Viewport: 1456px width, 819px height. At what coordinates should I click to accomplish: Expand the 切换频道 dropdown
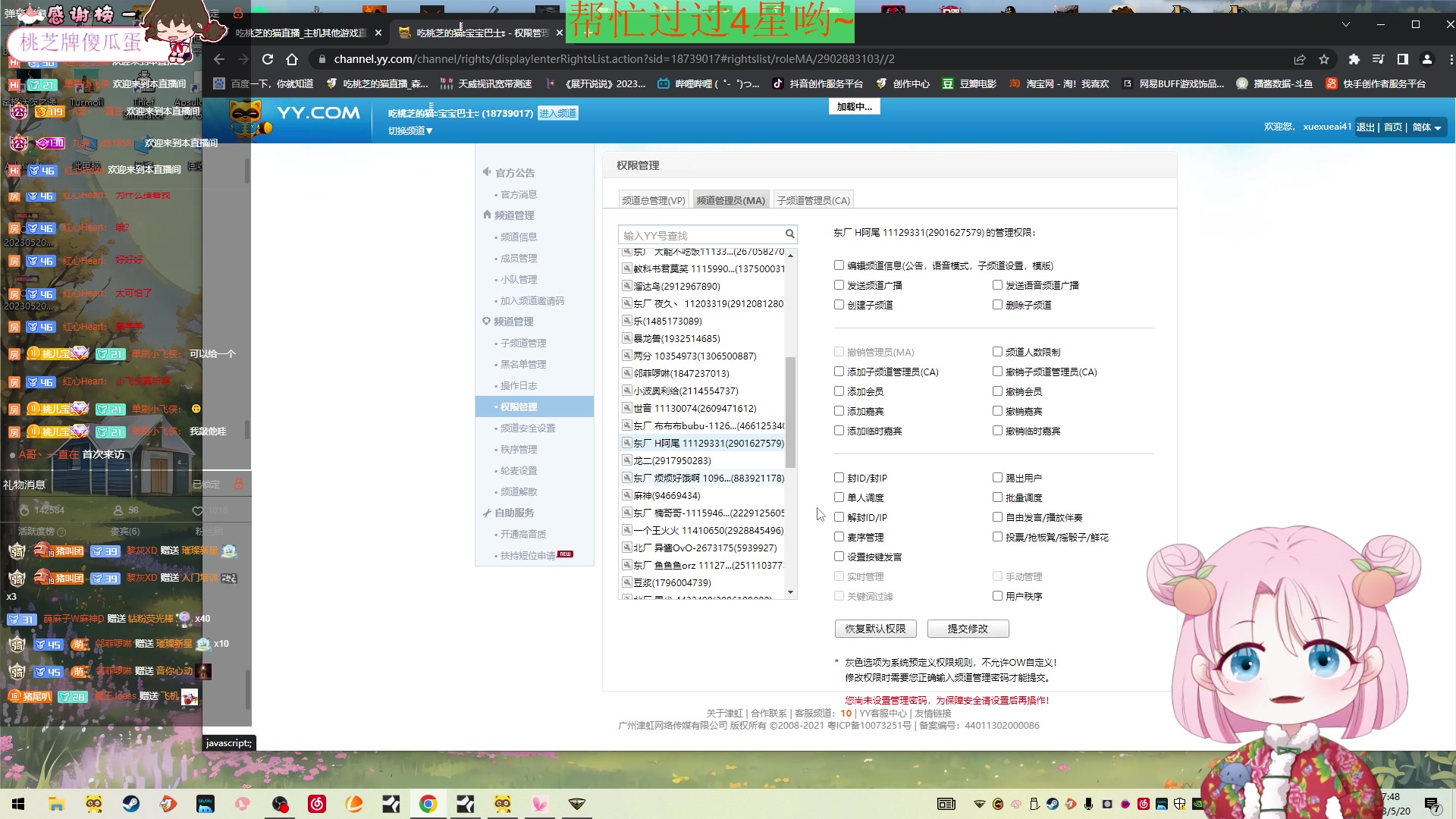click(x=410, y=131)
